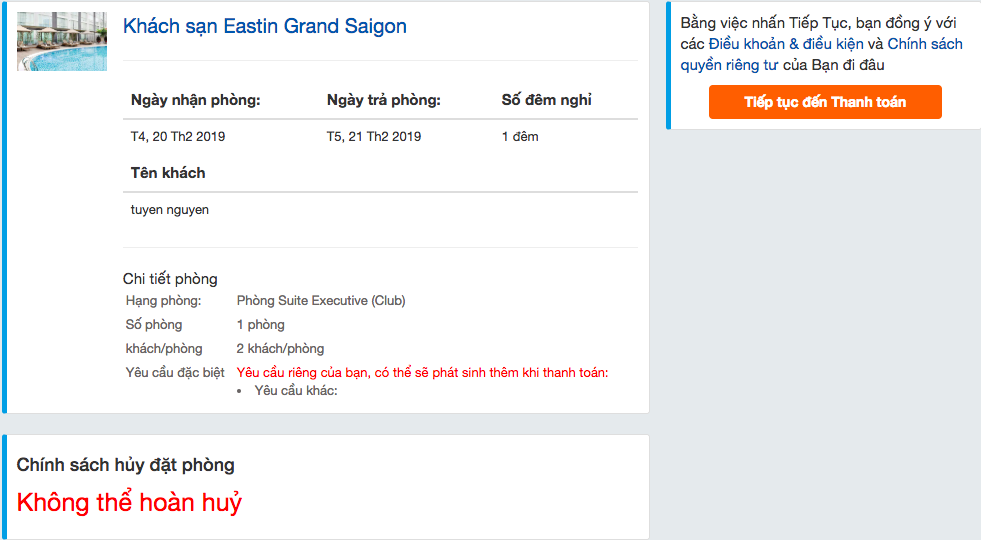Click the Chính sách hủy đặt phòng heading
The width and height of the screenshot is (981, 540).
pyautogui.click(x=126, y=465)
